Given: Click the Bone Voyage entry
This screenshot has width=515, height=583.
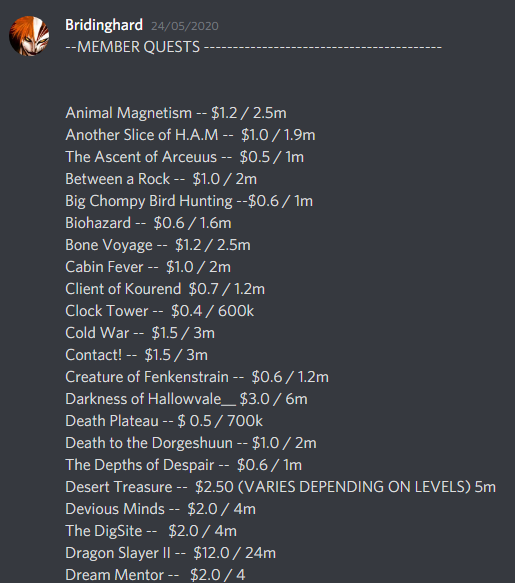Looking at the screenshot, I should pos(158,245).
